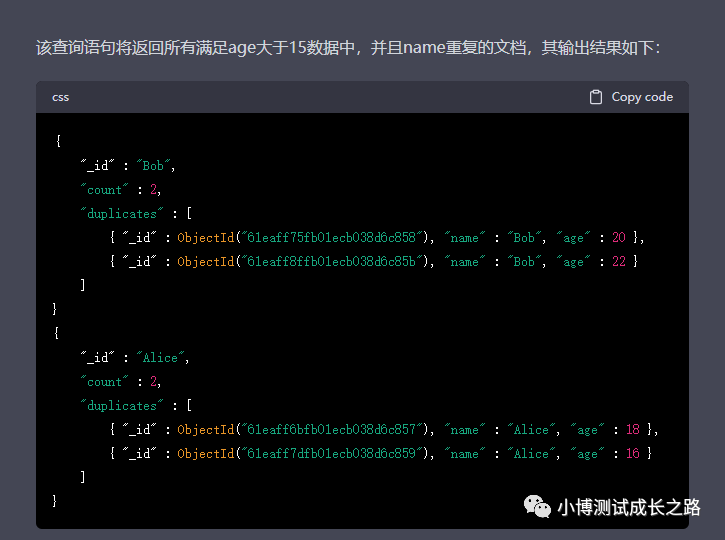The width and height of the screenshot is (725, 540).
Task: Click the Chinese sentence above the code block
Action: [x=349, y=48]
